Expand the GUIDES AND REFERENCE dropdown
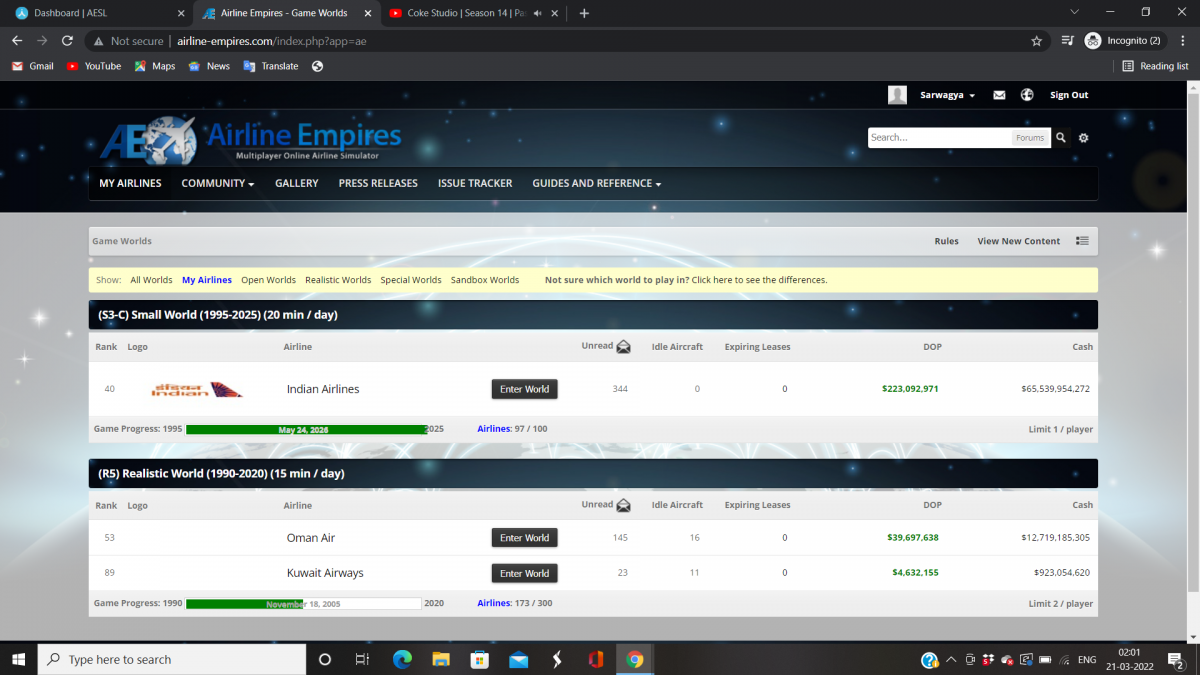Image resolution: width=1200 pixels, height=675 pixels. tap(597, 184)
